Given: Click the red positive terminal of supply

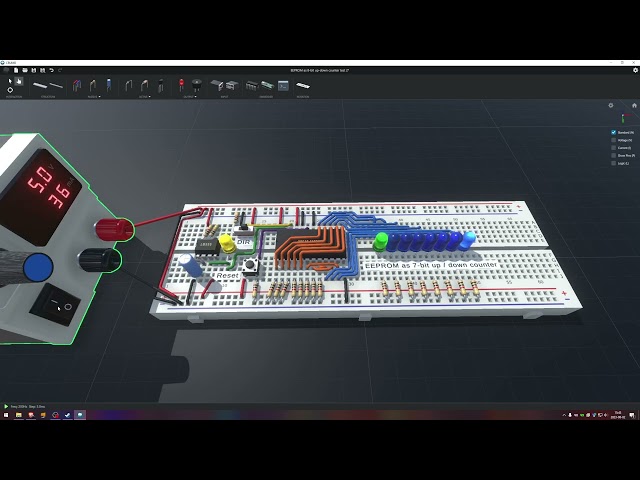Looking at the screenshot, I should pos(114,229).
